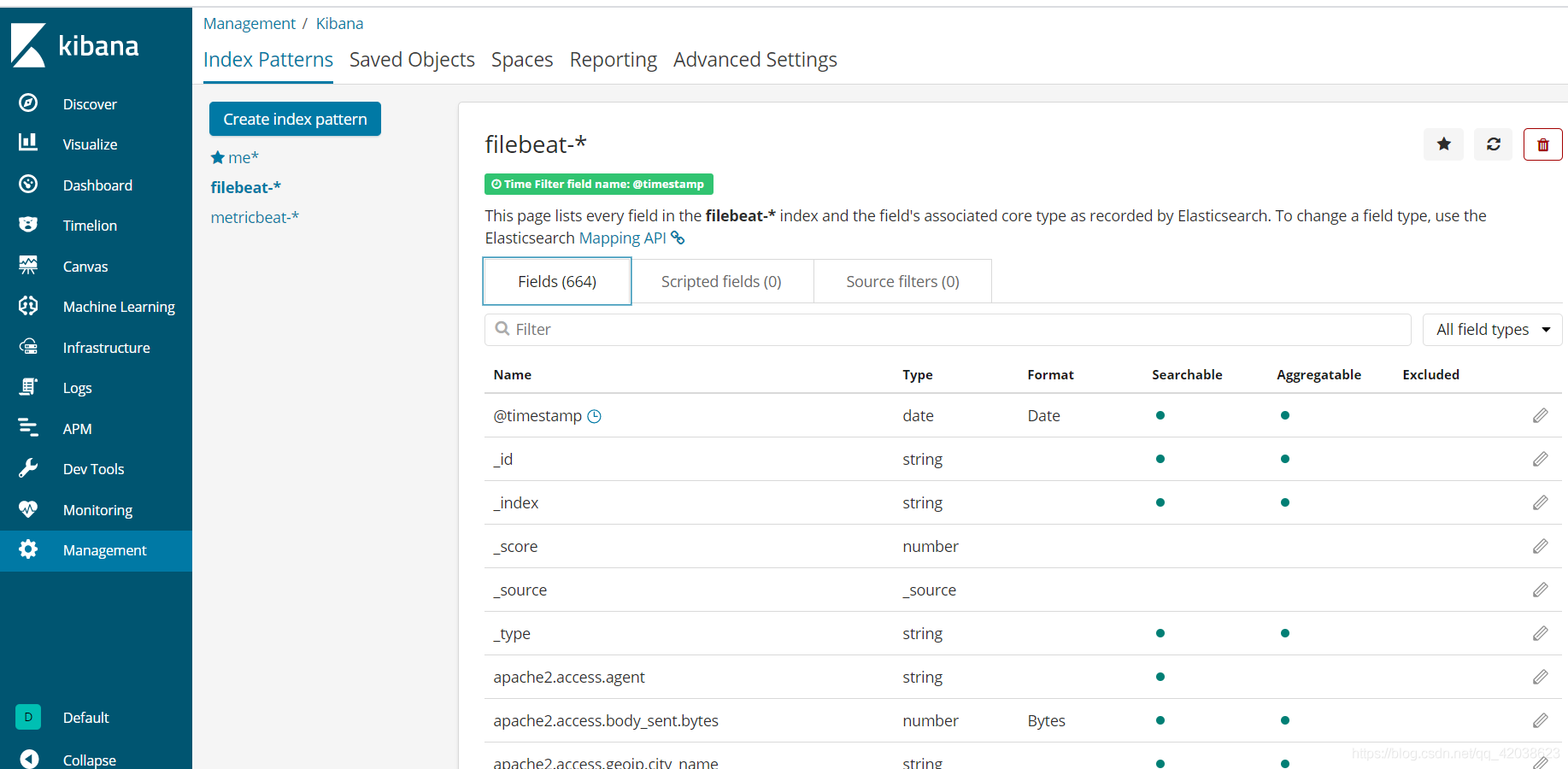Edit the _type field with pencil icon
1568x769 pixels.
1540,633
